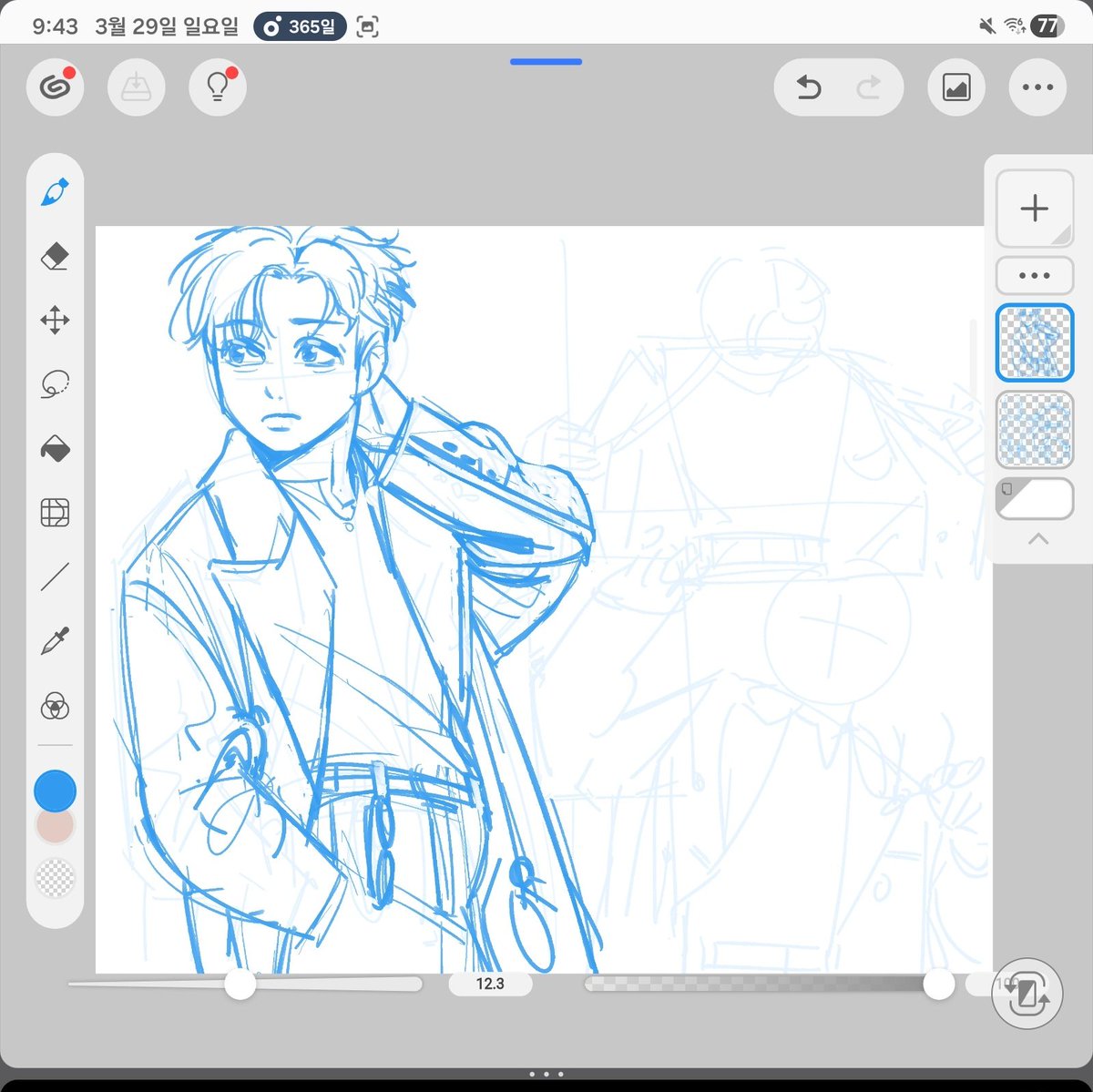Add a new layer
Viewport: 1093px width, 1092px height.
[1035, 209]
